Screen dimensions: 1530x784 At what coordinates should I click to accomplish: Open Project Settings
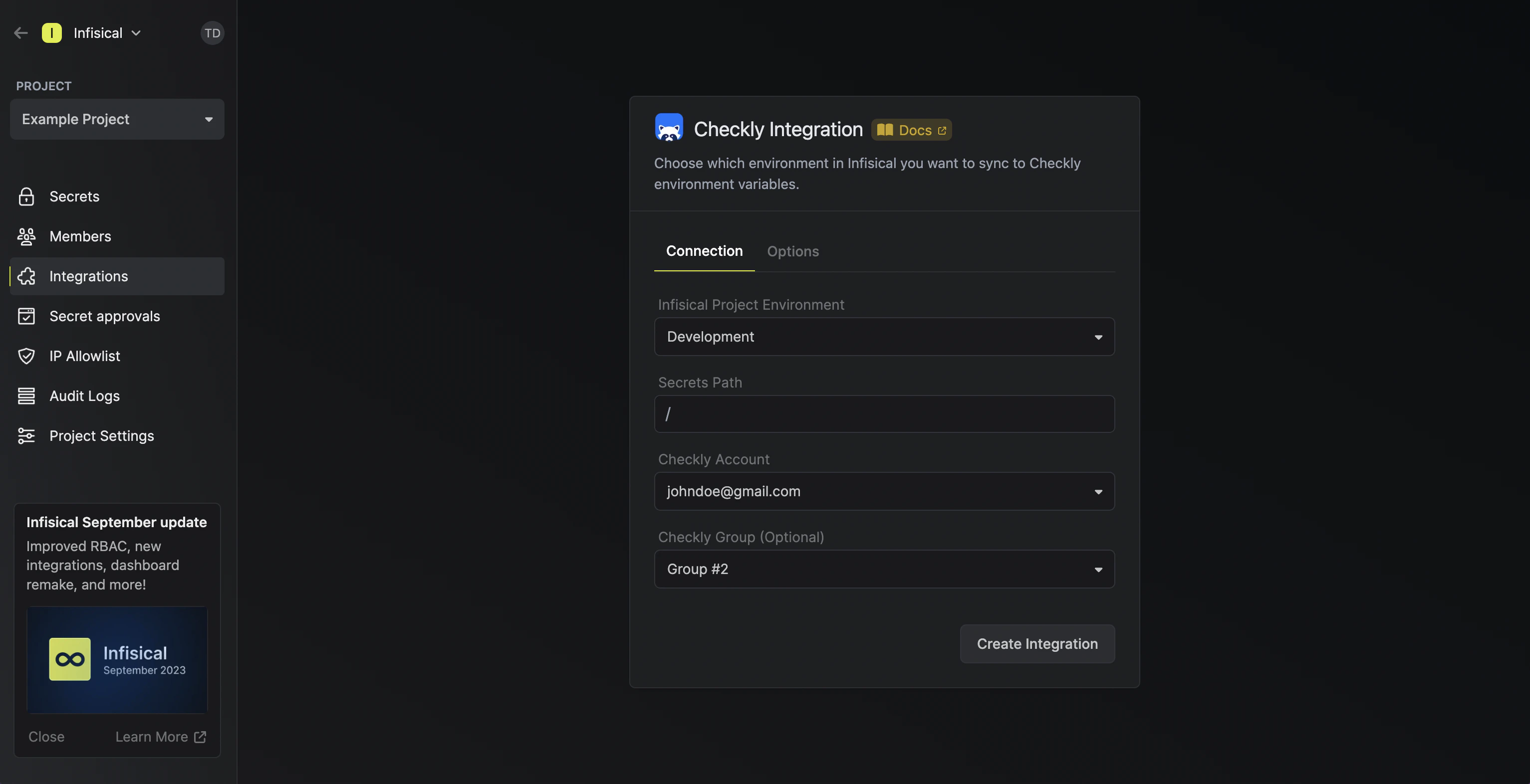tap(117, 435)
